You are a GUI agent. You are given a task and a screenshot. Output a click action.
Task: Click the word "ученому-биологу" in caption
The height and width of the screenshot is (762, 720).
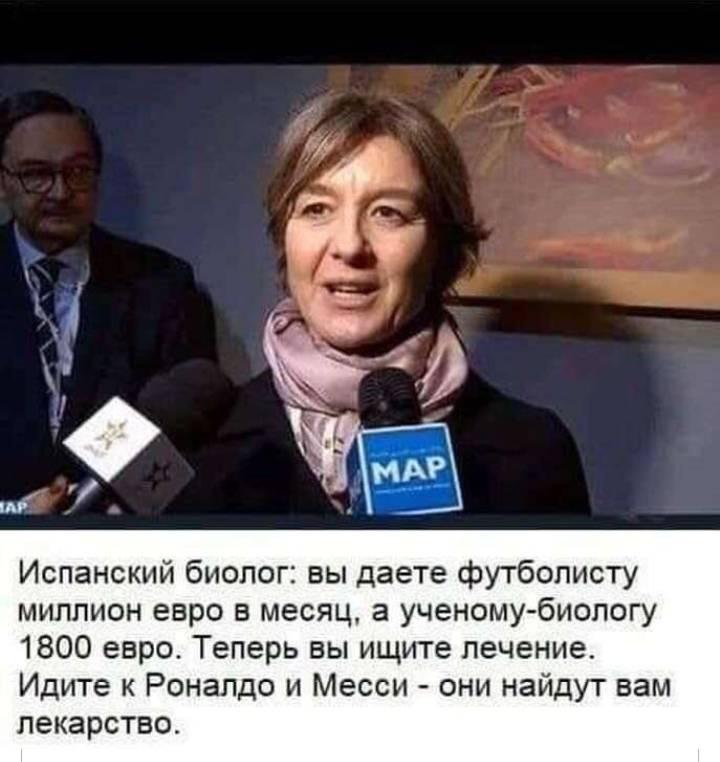click(x=528, y=612)
